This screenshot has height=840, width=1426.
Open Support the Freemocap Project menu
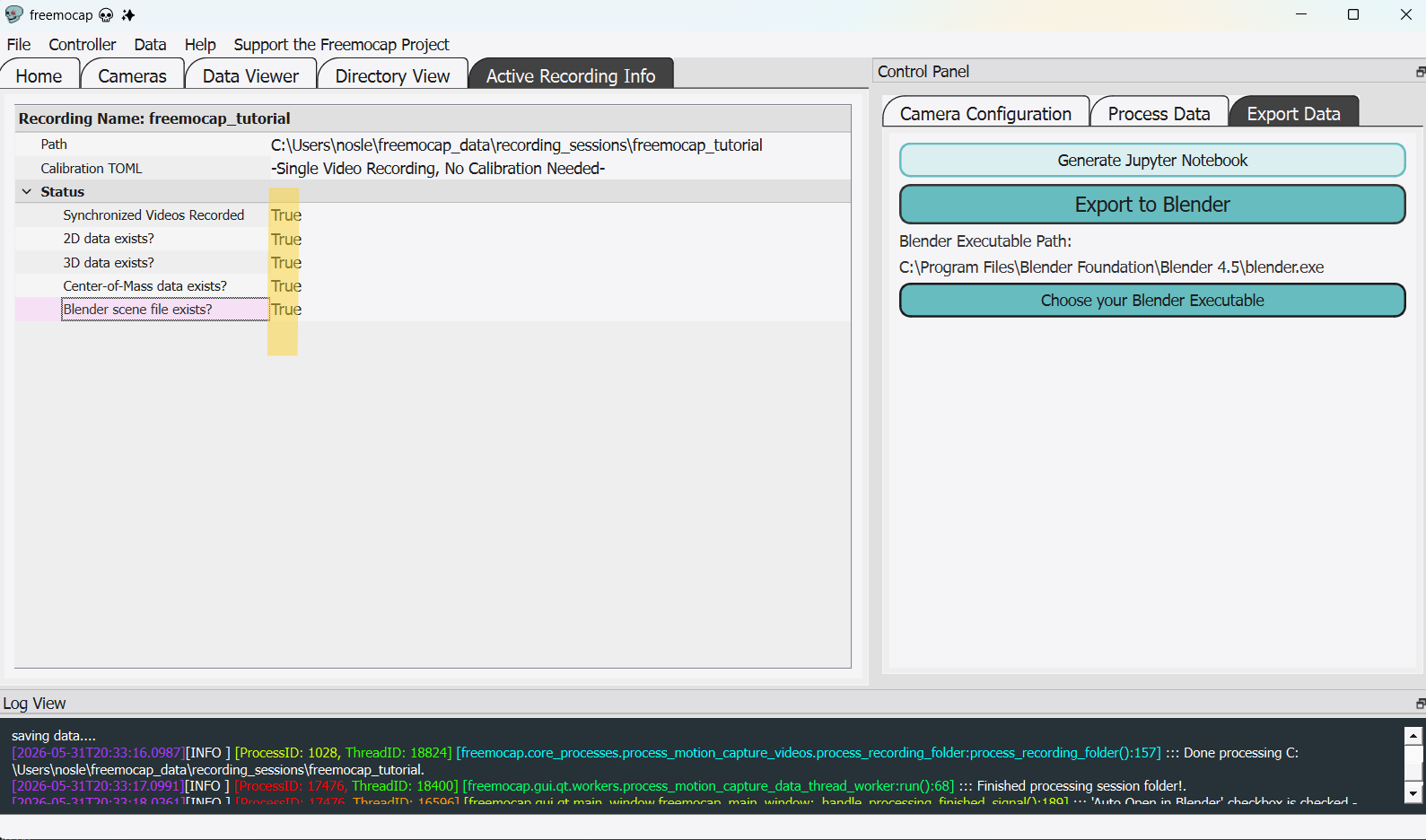pyautogui.click(x=341, y=45)
